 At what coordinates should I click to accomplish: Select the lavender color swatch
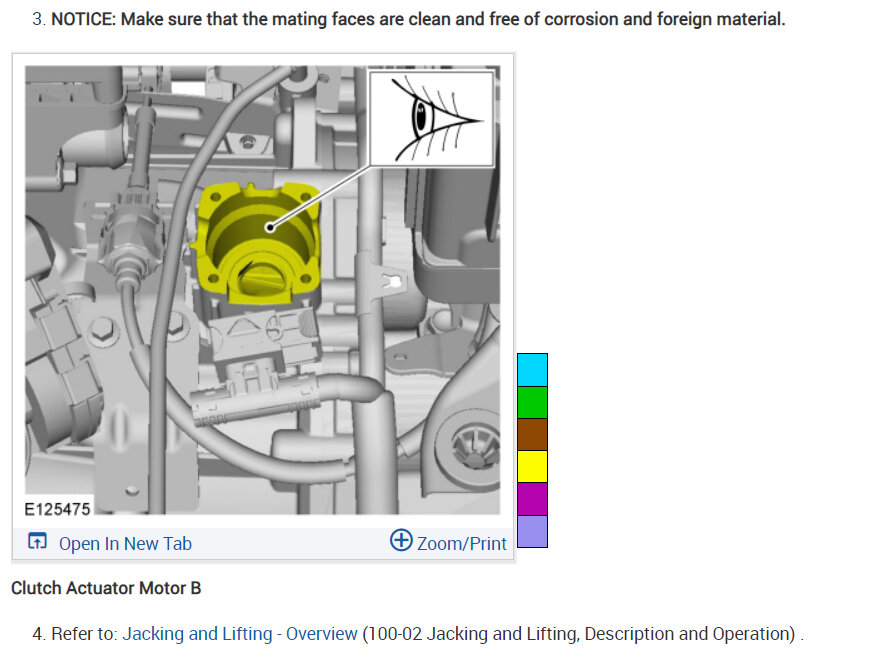(x=532, y=531)
